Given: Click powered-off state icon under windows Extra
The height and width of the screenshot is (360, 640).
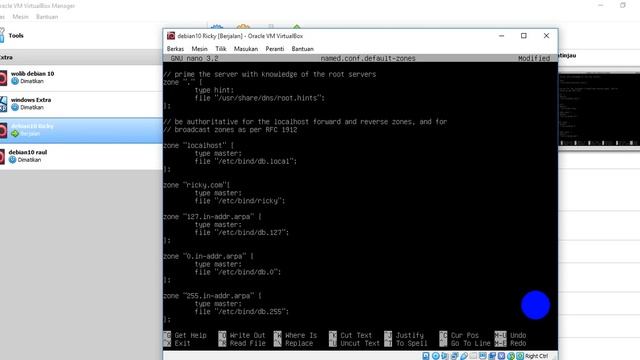Looking at the screenshot, I should (15, 107).
